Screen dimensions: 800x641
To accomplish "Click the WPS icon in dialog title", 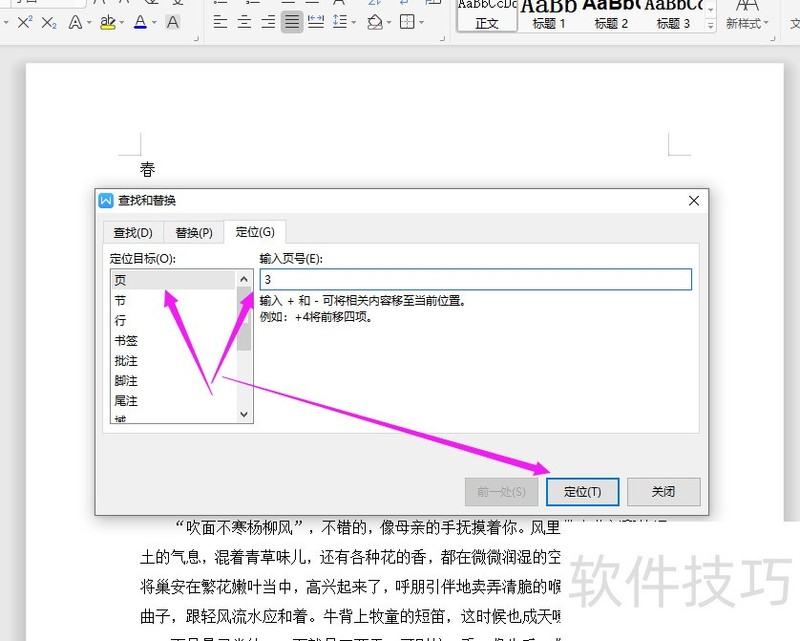I will pos(106,201).
